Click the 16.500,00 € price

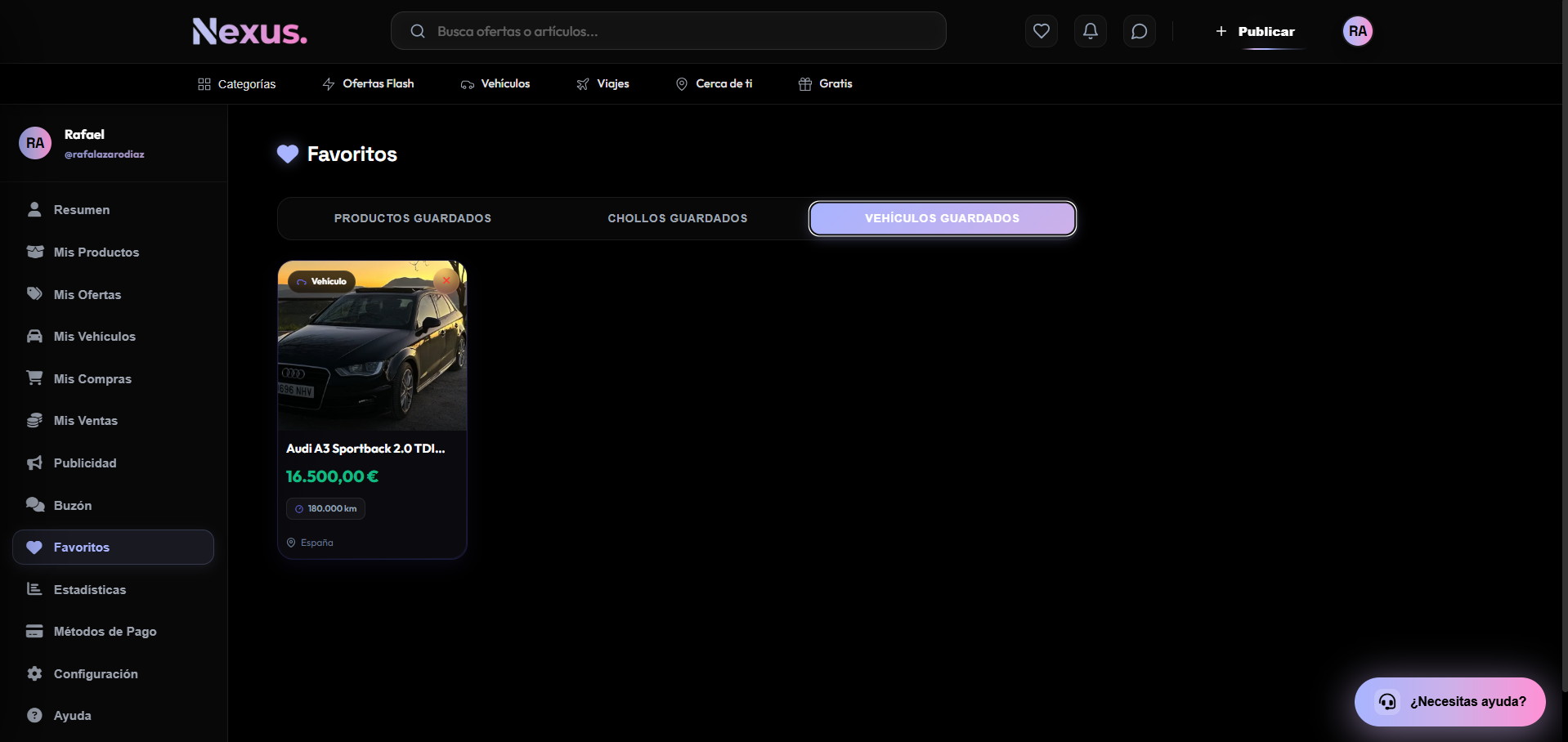pos(332,476)
